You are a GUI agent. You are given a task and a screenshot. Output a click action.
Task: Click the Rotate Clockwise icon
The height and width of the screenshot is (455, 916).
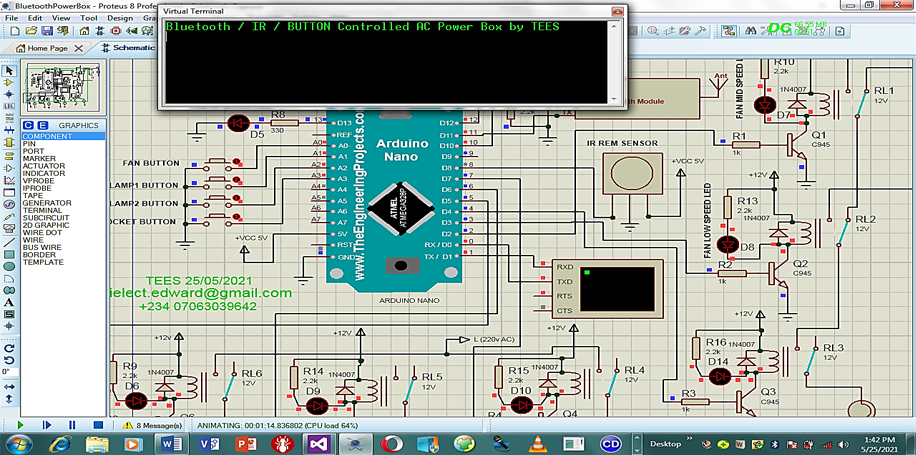coord(9,346)
